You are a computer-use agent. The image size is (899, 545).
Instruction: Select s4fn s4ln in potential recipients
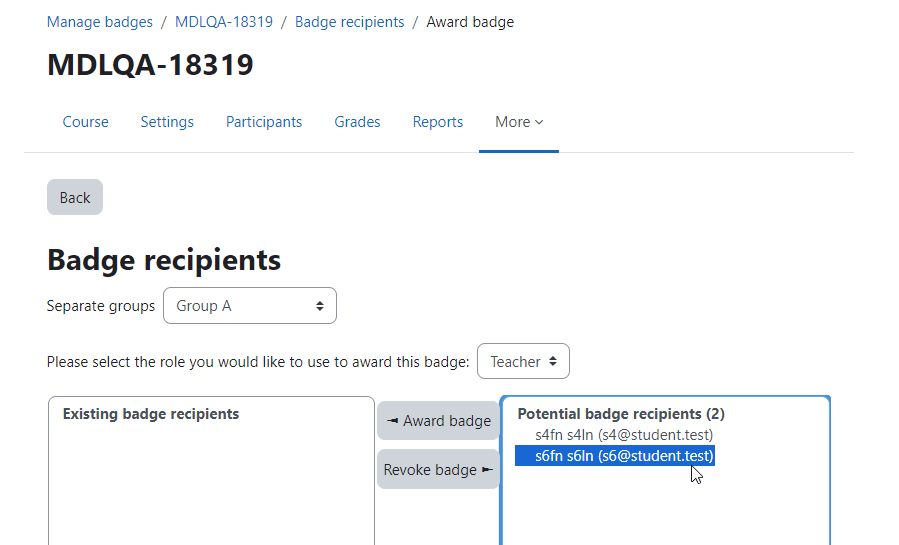(624, 435)
